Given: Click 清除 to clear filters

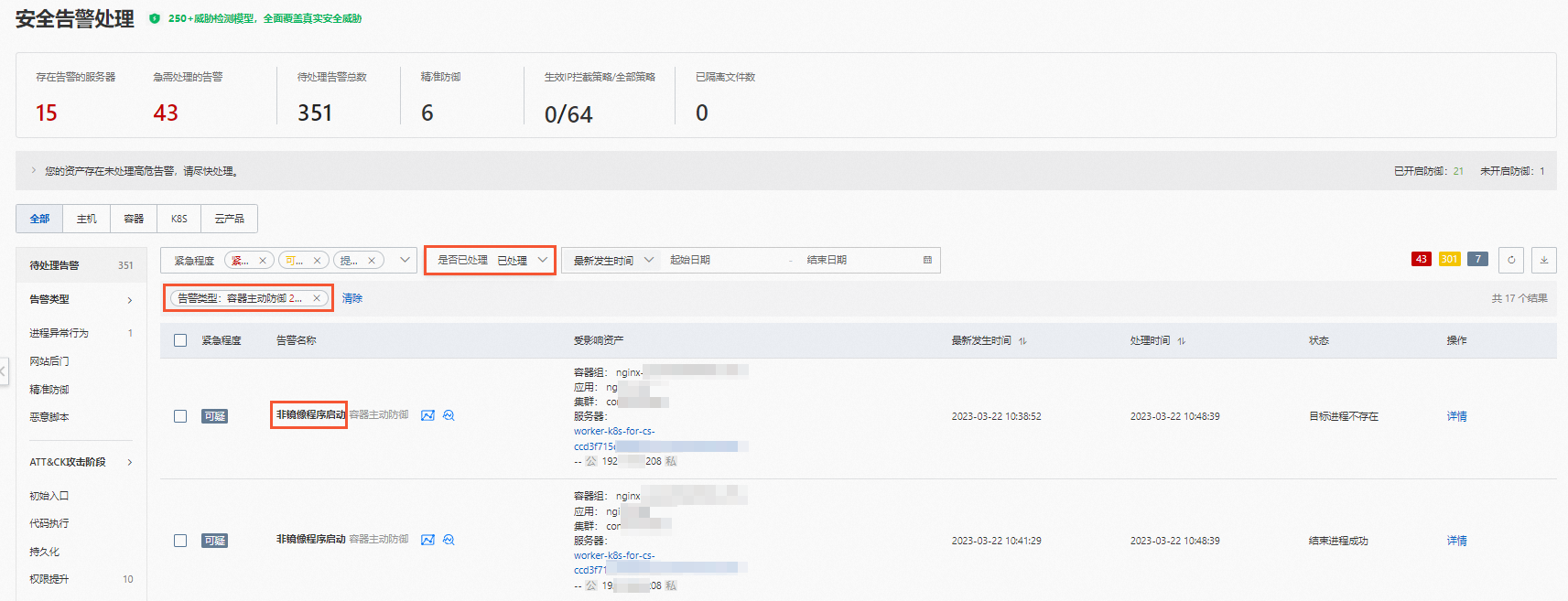Looking at the screenshot, I should coord(352,298).
